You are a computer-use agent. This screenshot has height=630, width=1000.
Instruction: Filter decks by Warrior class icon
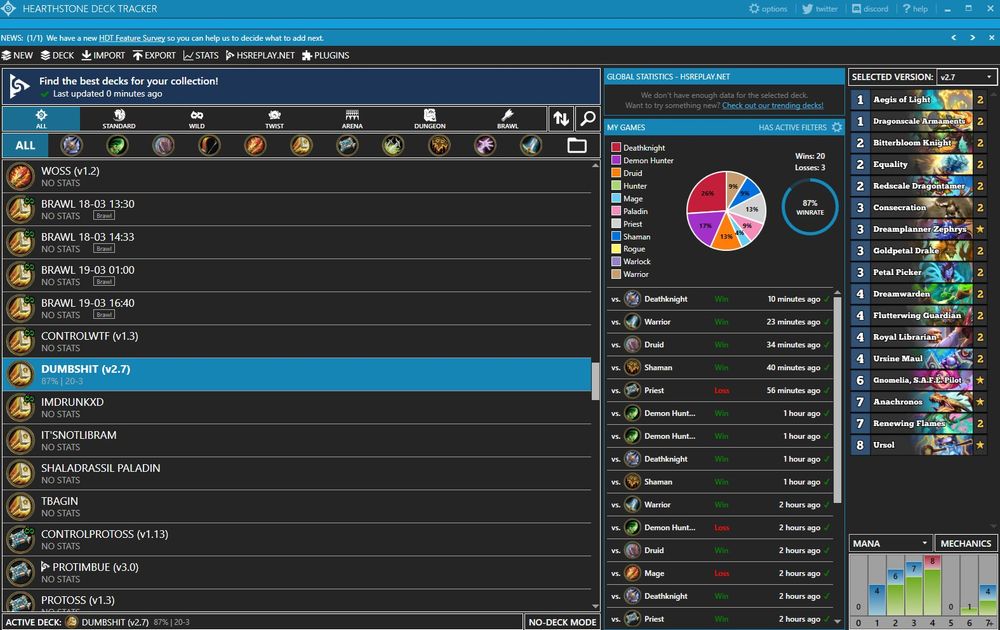pyautogui.click(x=531, y=145)
